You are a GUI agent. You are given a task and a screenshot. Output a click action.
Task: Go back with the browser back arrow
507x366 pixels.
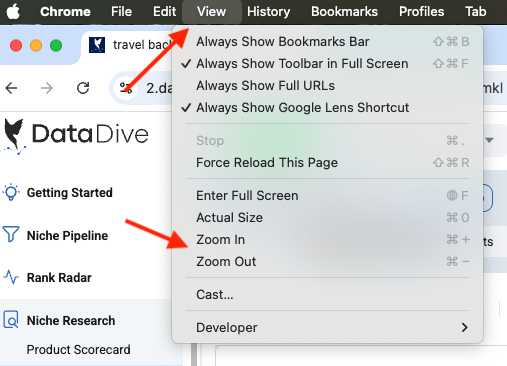coord(11,88)
